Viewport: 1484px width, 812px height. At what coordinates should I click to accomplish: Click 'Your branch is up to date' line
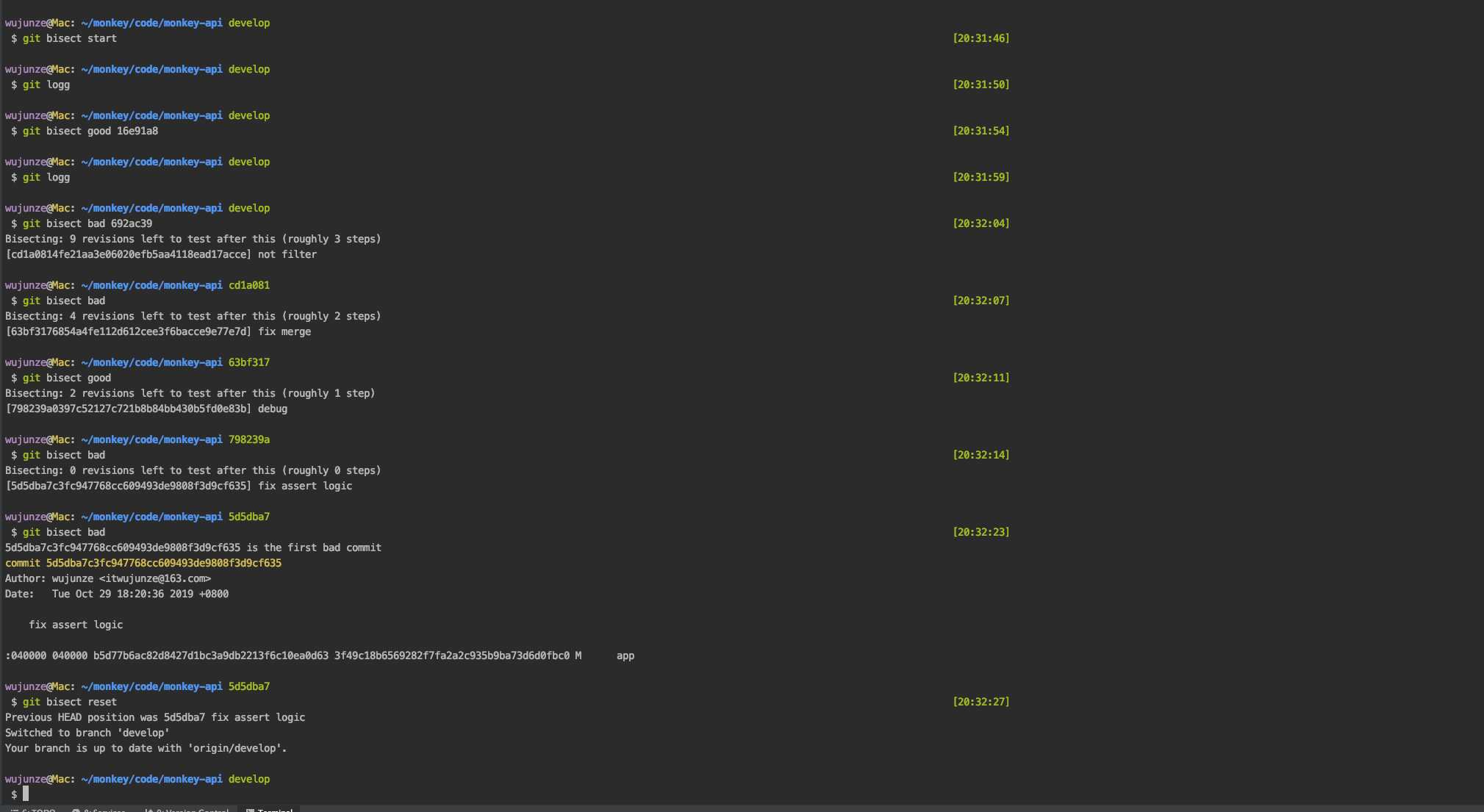click(146, 748)
